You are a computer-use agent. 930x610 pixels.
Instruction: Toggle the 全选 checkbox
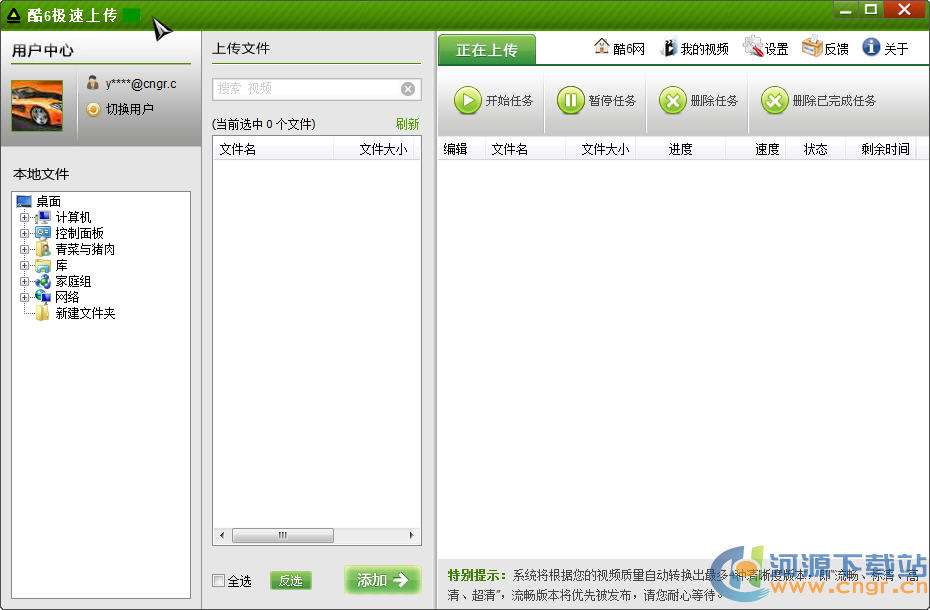[219, 581]
